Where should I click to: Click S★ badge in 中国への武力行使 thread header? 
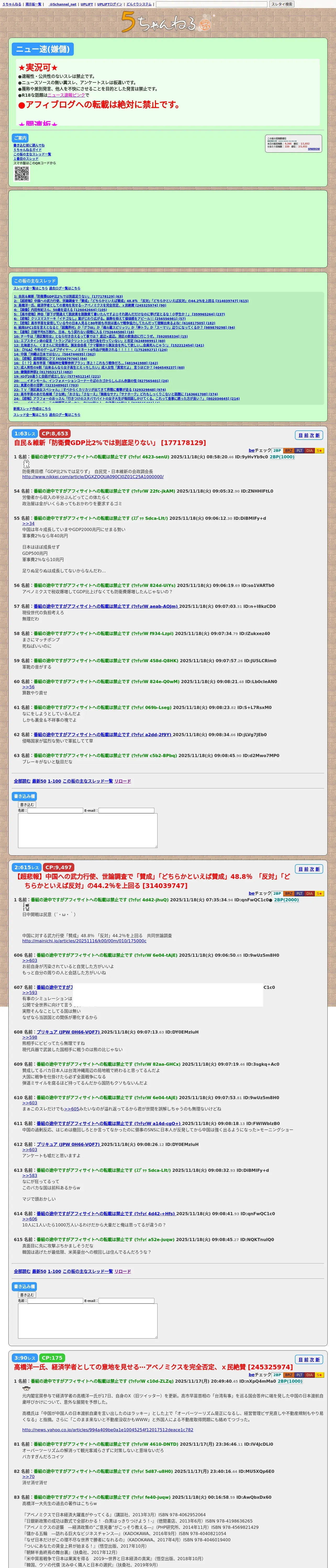coord(320,893)
